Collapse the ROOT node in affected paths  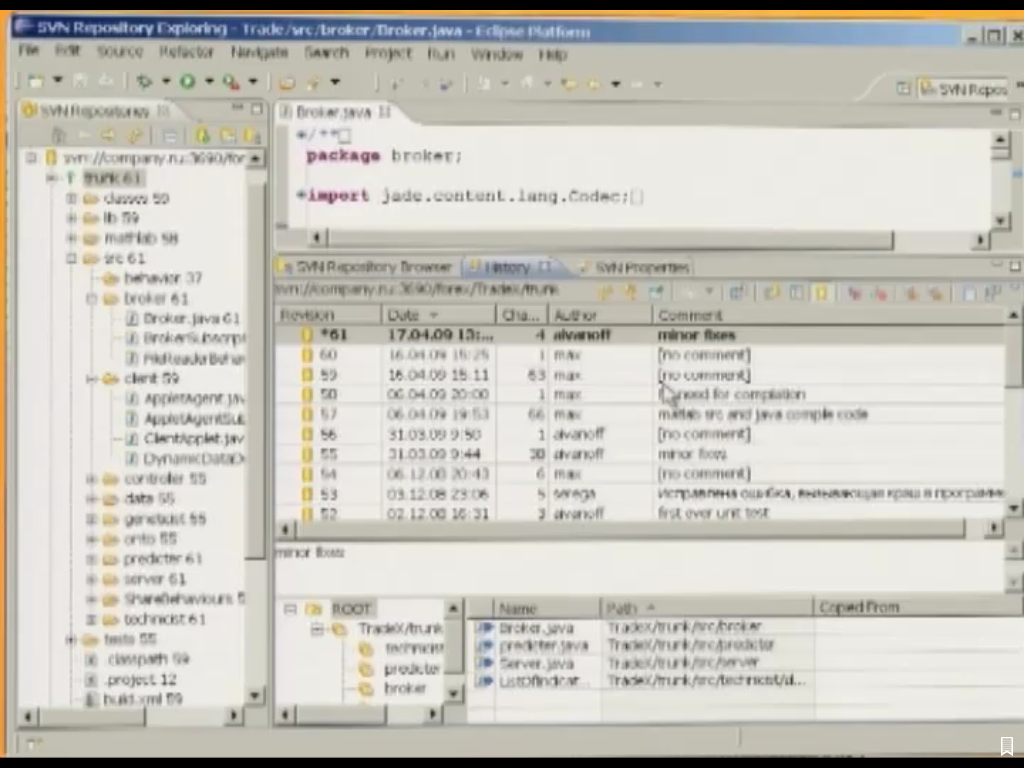click(290, 609)
